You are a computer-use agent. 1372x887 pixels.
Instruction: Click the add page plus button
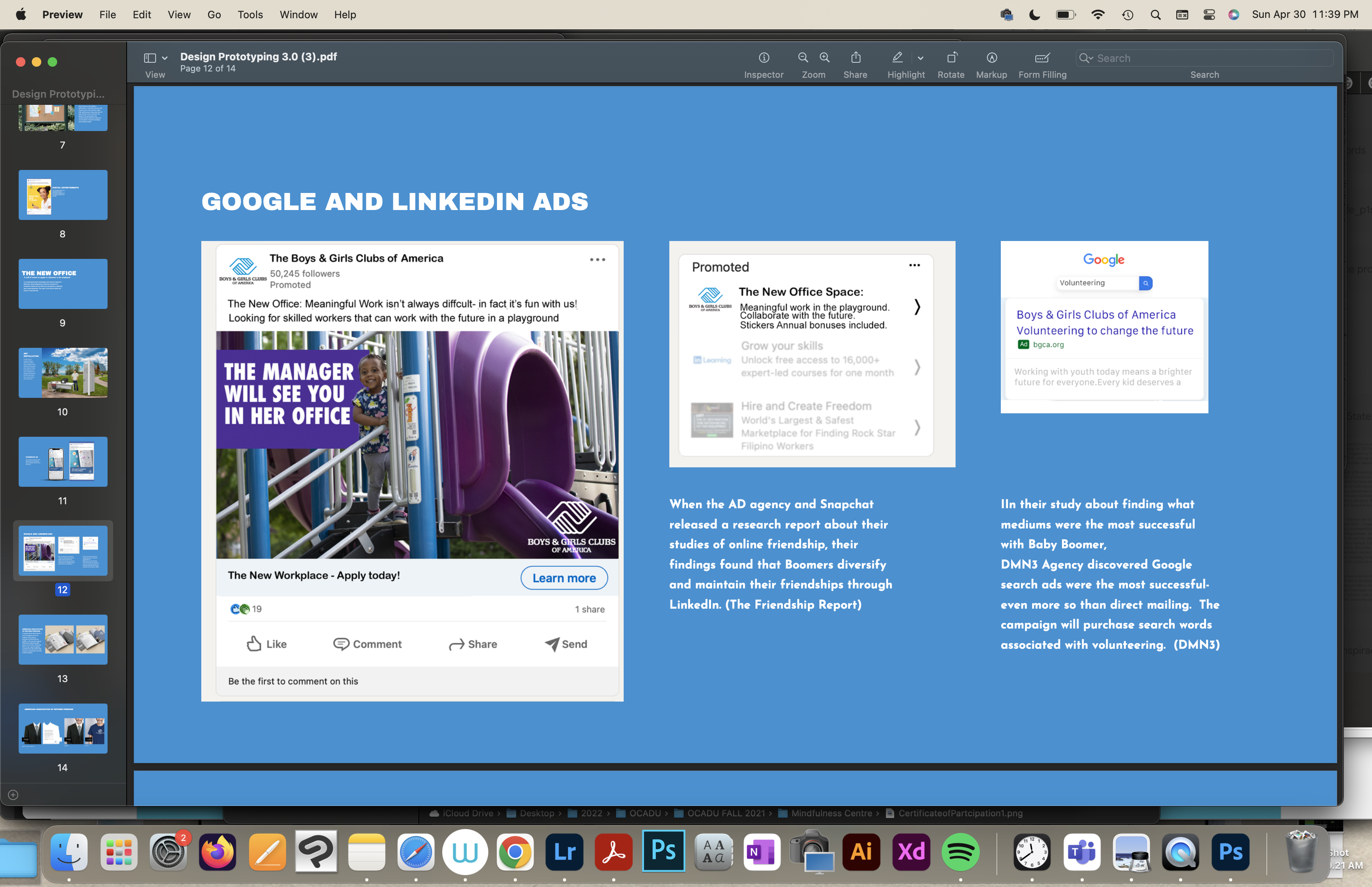pyautogui.click(x=13, y=795)
